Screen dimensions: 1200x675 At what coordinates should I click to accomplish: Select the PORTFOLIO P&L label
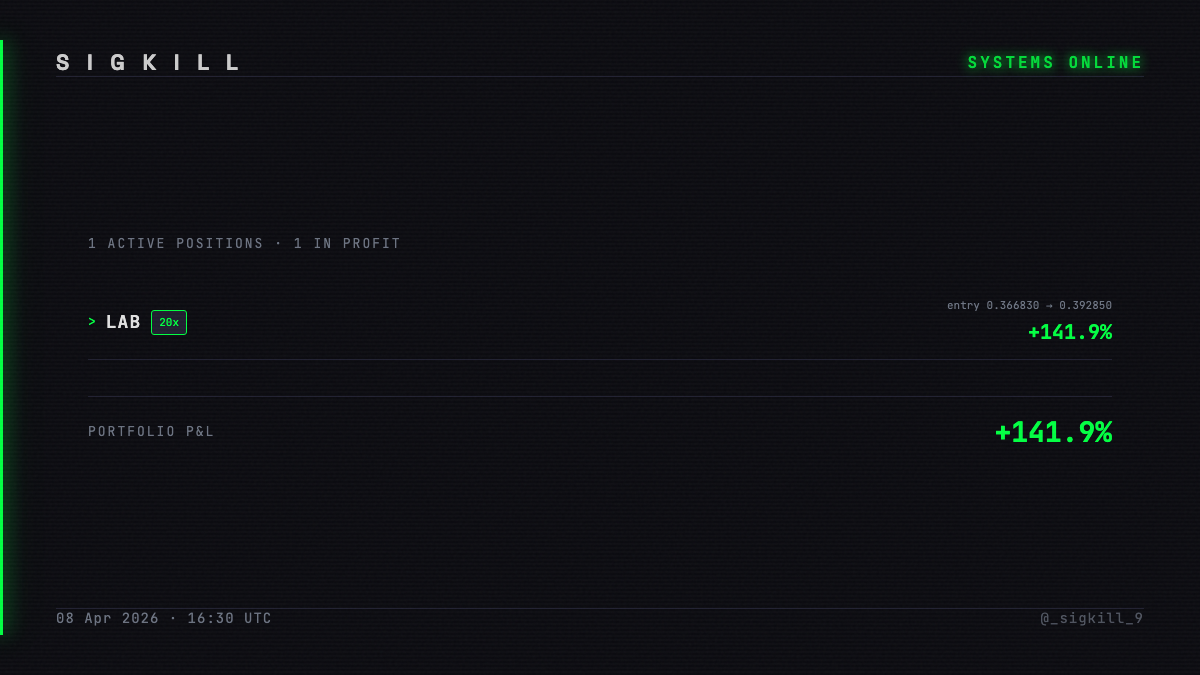click(x=151, y=432)
